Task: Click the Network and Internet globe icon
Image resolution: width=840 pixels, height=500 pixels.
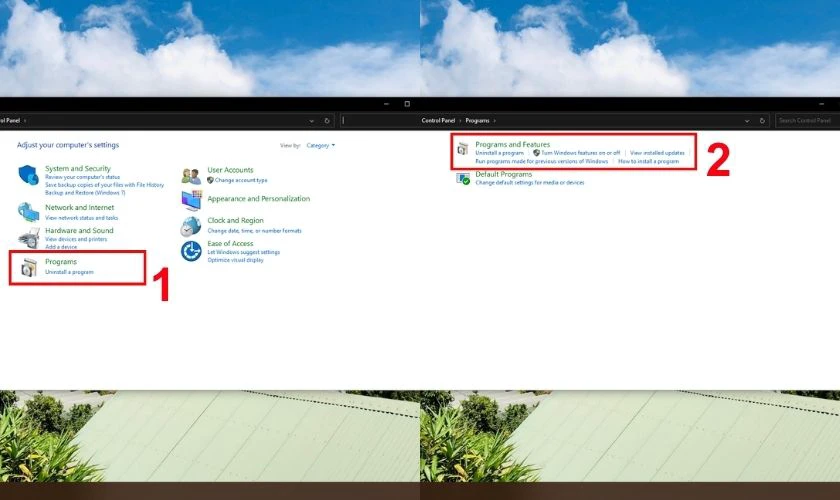Action: click(x=28, y=212)
